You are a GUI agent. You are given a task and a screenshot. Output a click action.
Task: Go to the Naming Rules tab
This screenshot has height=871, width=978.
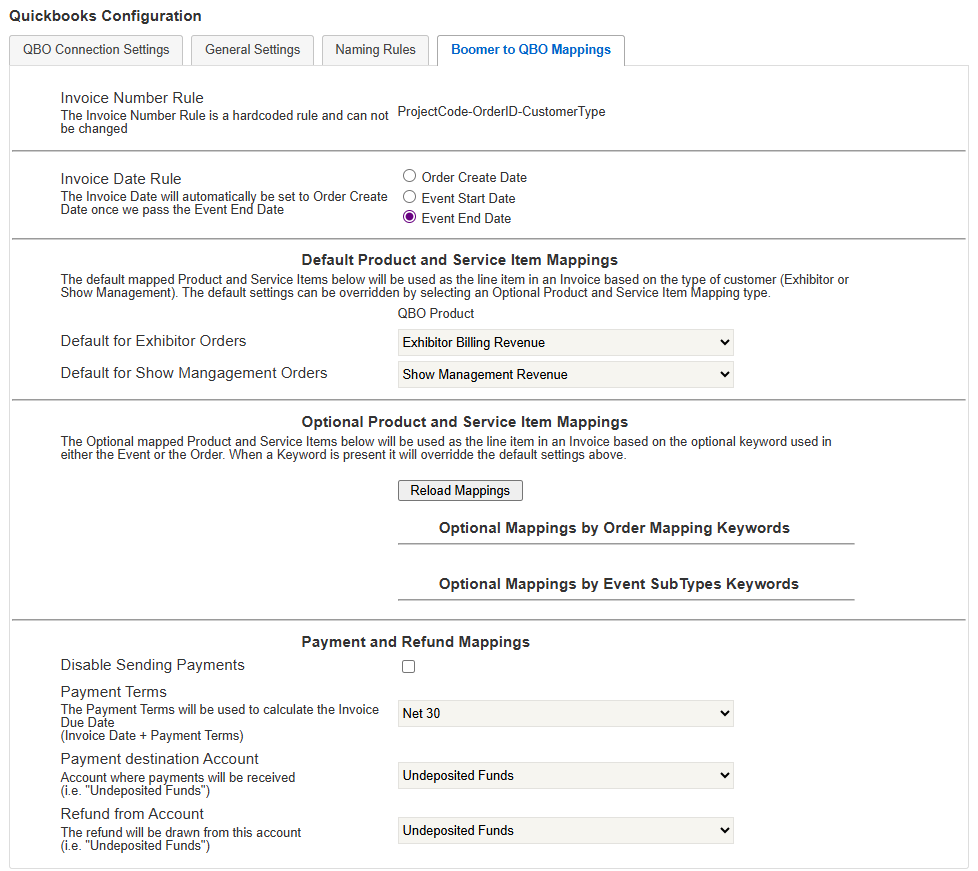375,50
